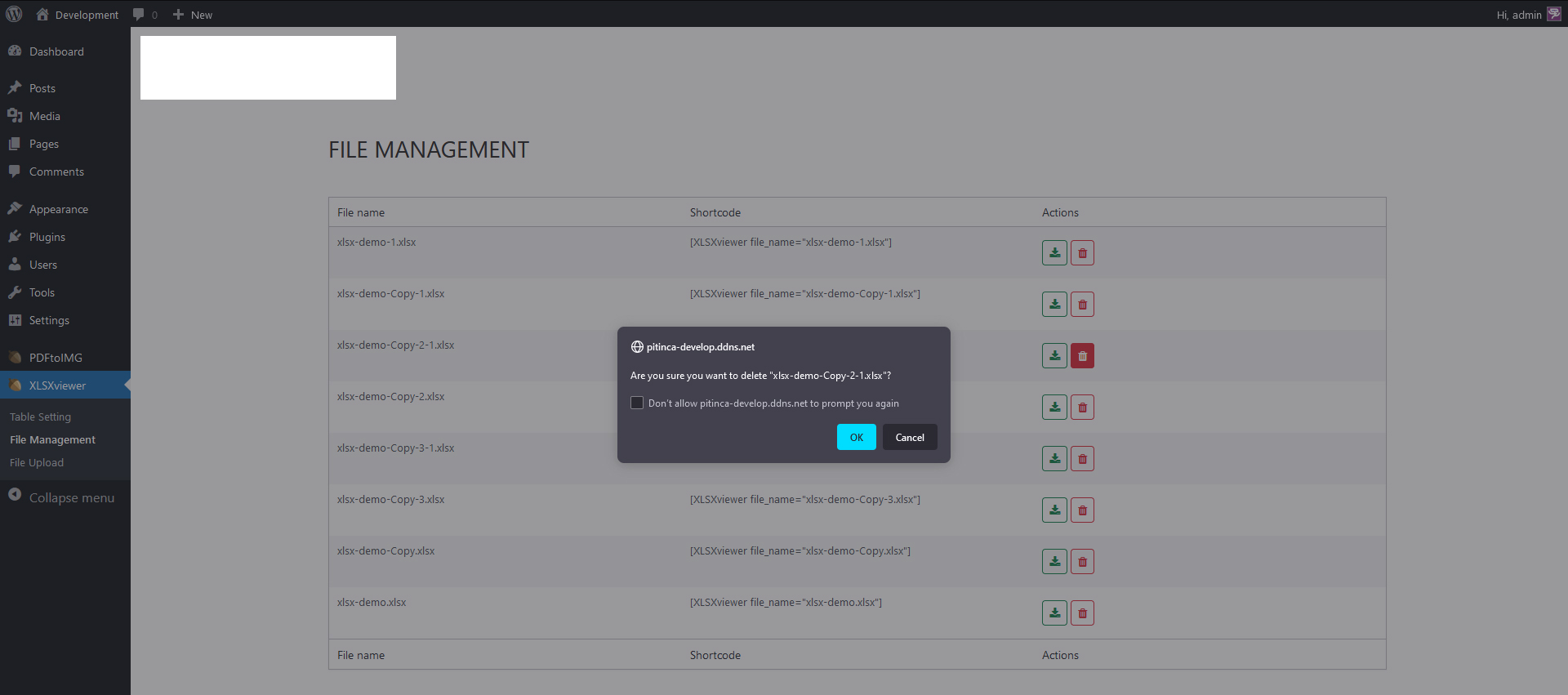Delete xlsx-demo-1.xlsx with trash icon

pos(1082,253)
